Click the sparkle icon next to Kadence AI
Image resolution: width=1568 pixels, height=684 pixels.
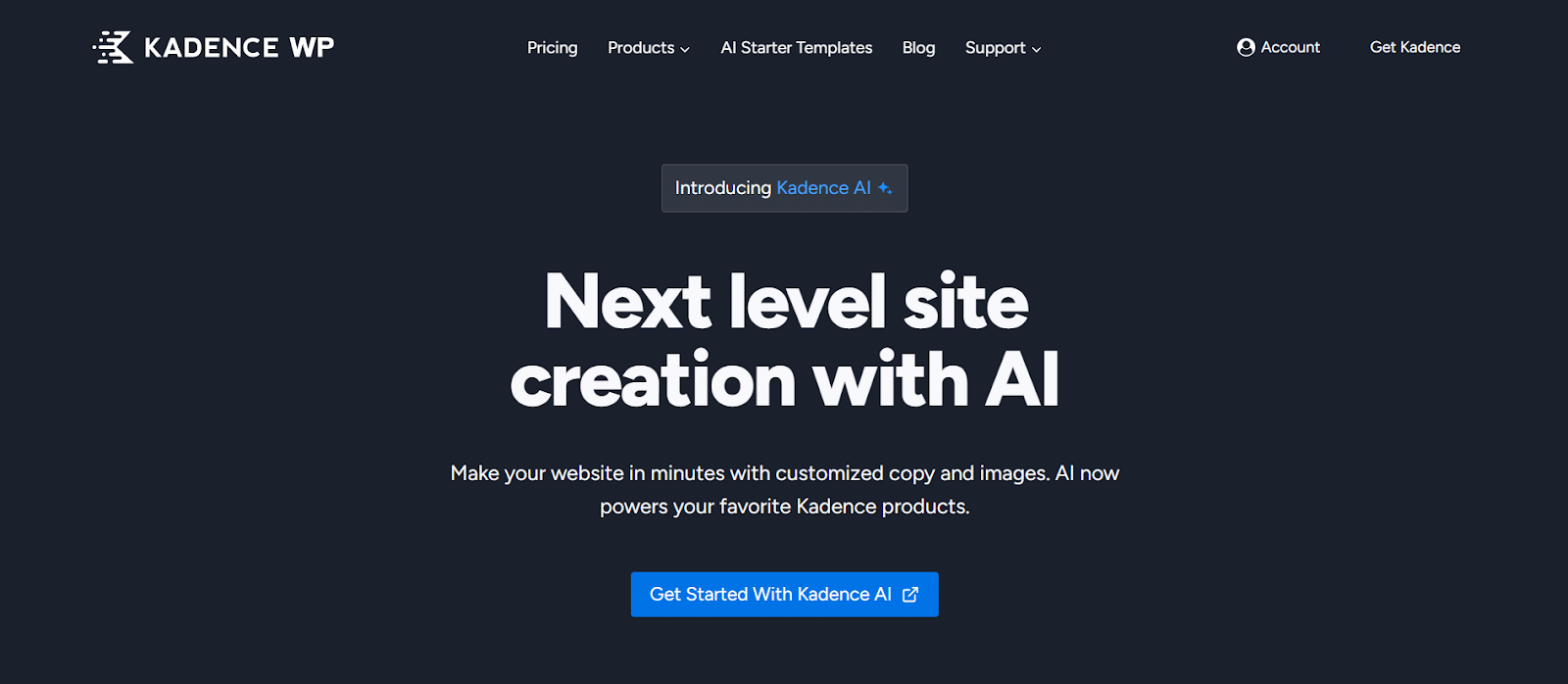(x=885, y=187)
